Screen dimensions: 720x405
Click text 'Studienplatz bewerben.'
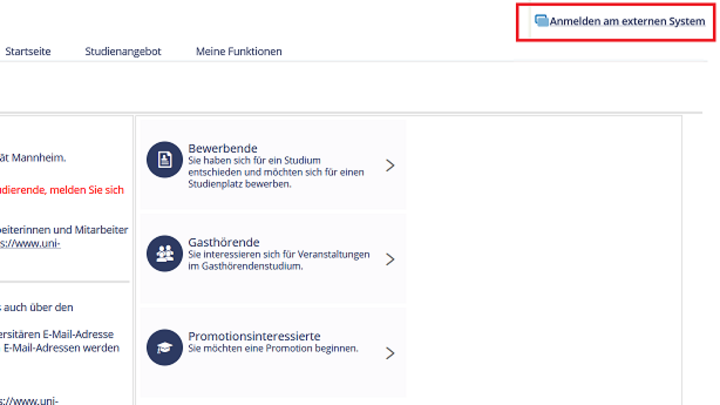tap(239, 184)
